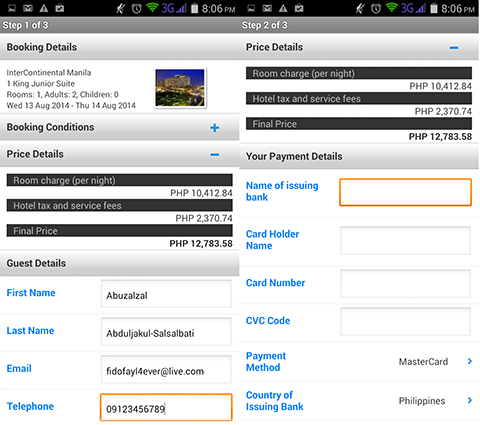
Task: Tap the CVC Code input field
Action: tap(405, 321)
